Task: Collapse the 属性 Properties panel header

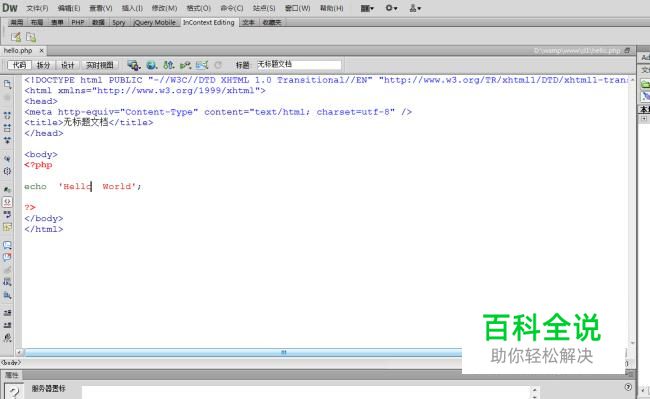Action: pyautogui.click(x=12, y=375)
